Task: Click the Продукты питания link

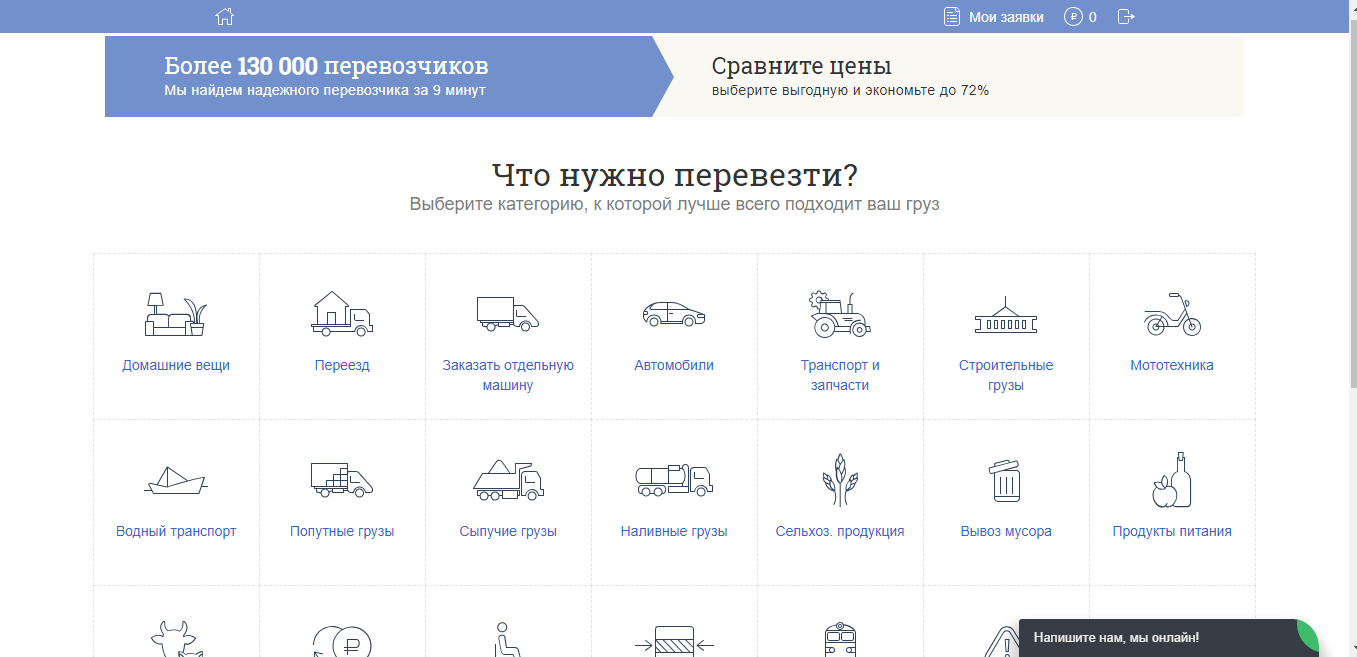Action: pos(1171,531)
